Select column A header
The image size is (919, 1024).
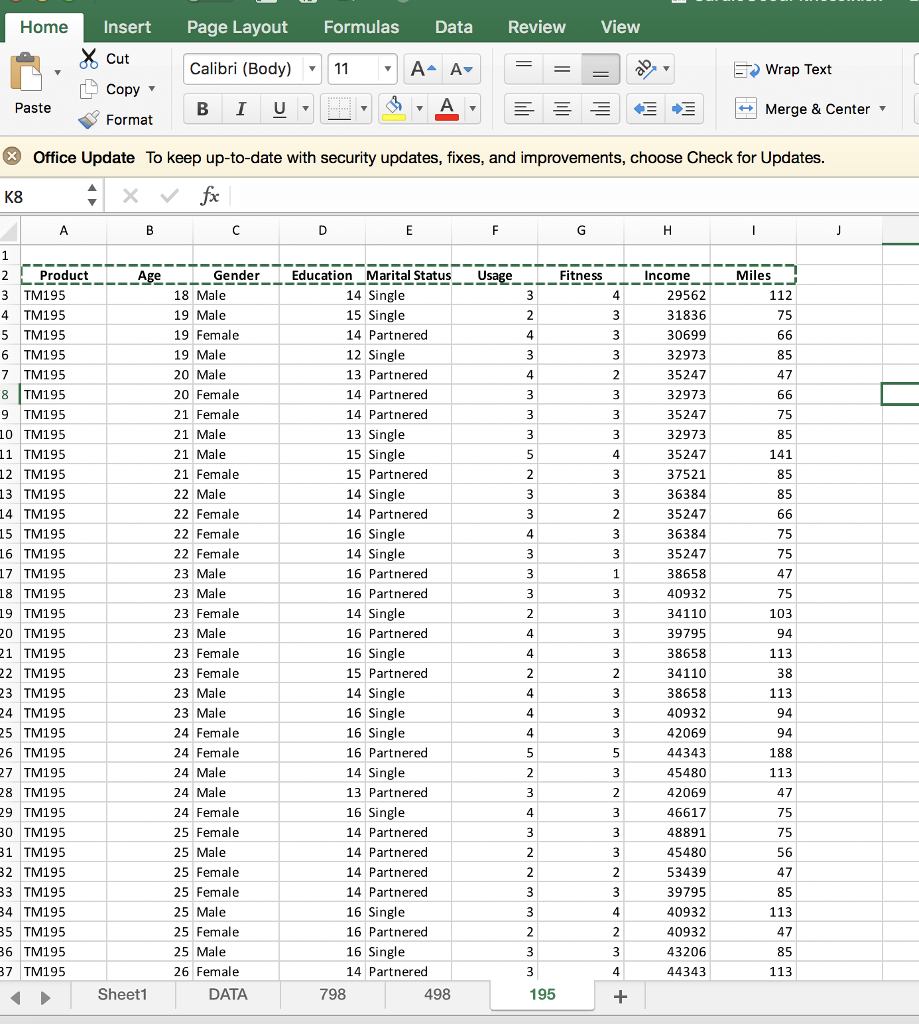(x=63, y=231)
